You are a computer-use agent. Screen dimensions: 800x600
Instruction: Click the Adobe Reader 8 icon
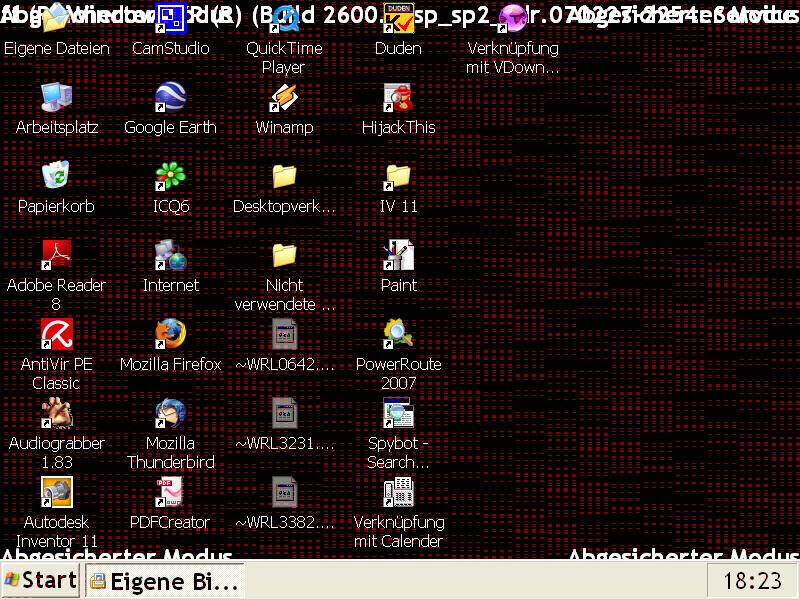[56, 255]
